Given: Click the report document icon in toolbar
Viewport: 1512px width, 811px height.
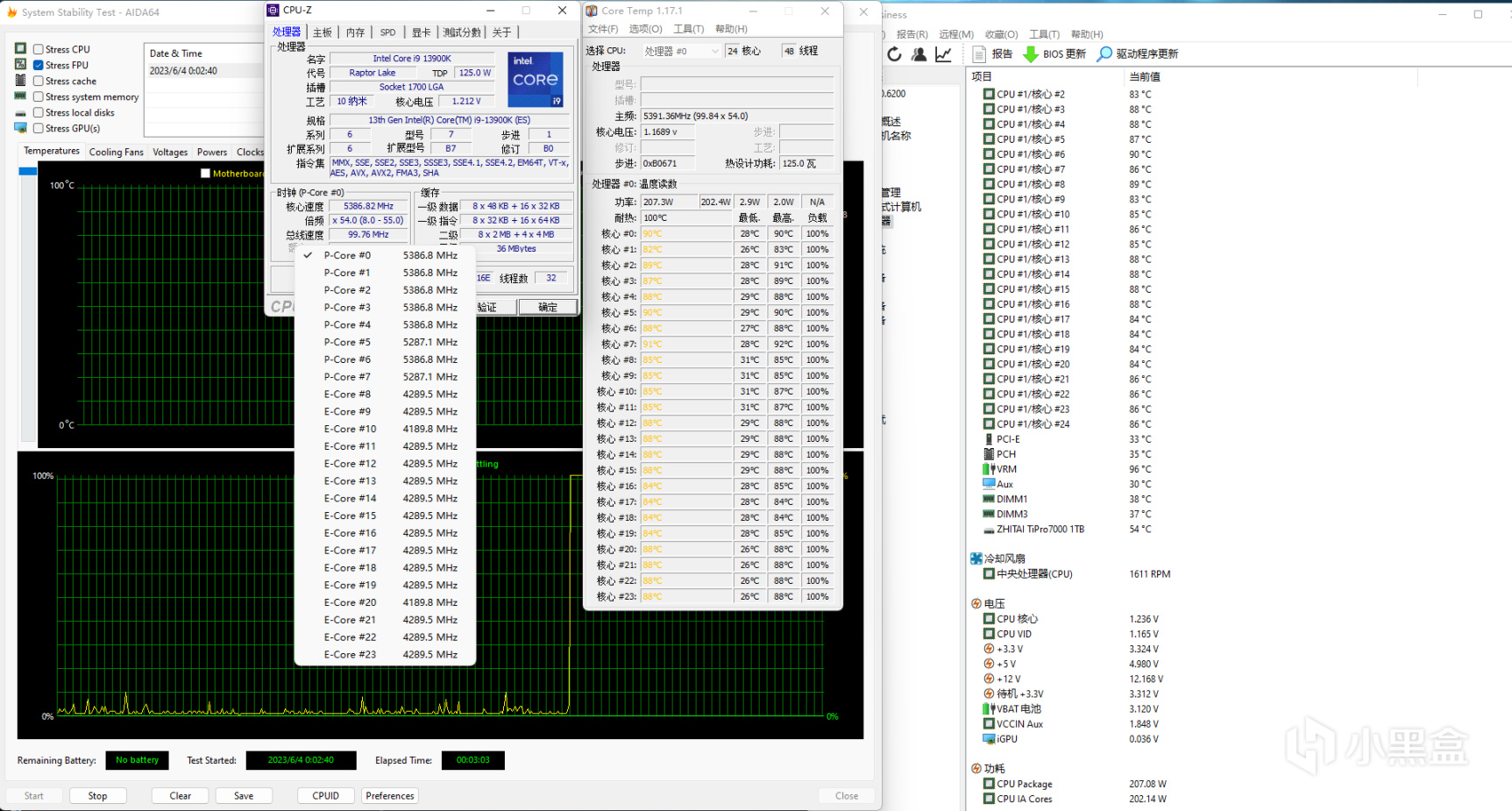Looking at the screenshot, I should pos(979,54).
